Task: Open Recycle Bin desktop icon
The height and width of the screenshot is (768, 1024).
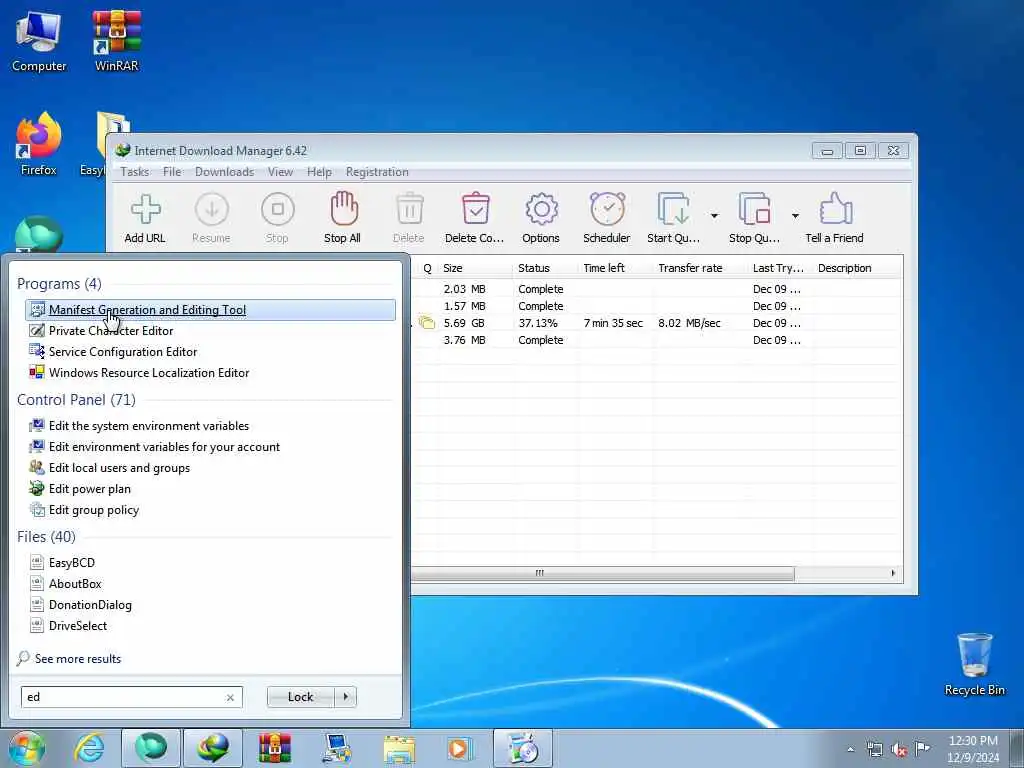Action: tap(974, 664)
